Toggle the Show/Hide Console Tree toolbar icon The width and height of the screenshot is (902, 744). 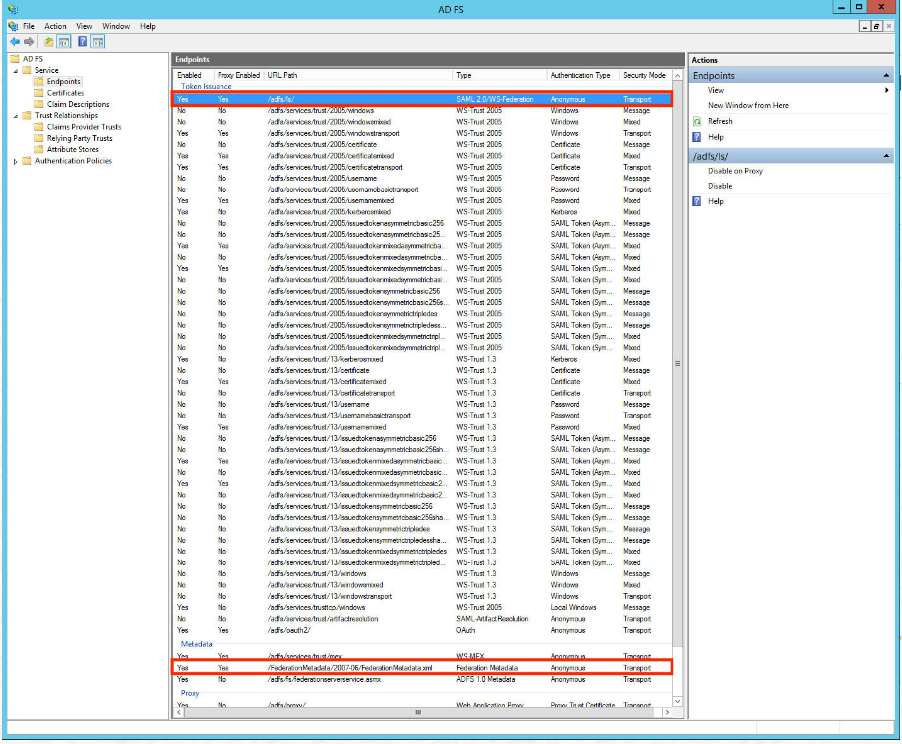point(64,41)
